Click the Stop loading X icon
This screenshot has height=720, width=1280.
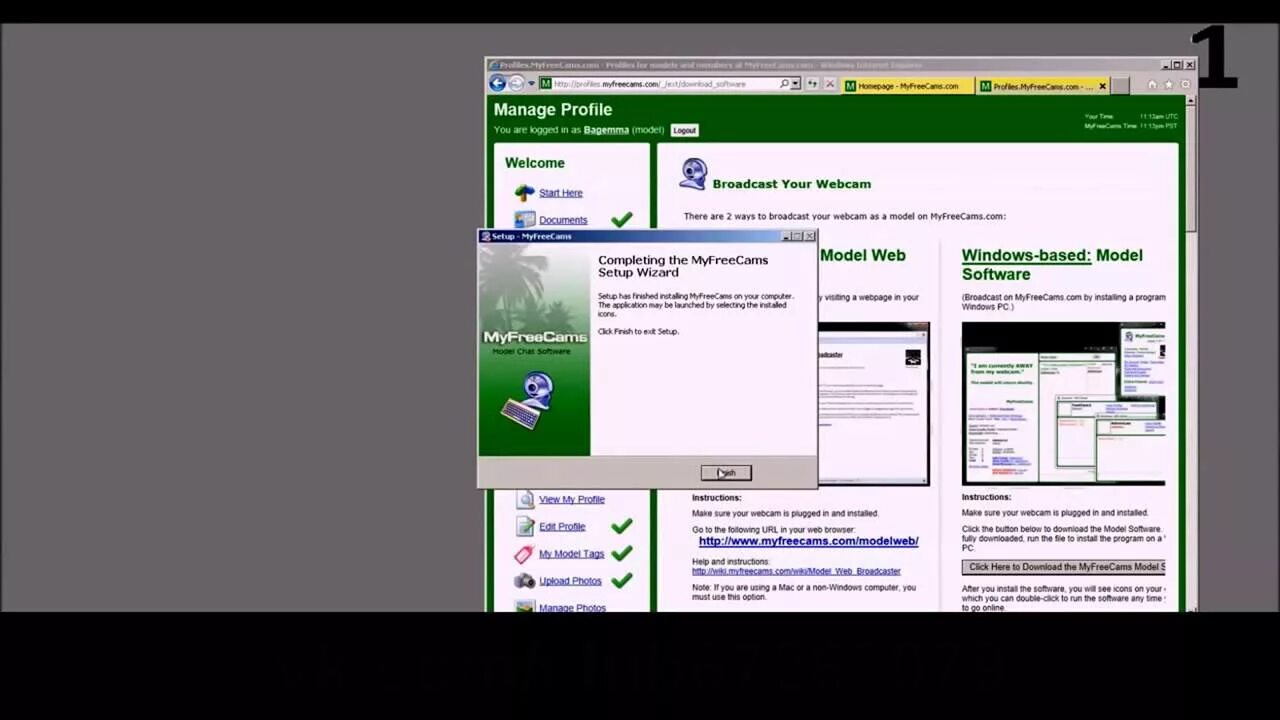(x=829, y=84)
